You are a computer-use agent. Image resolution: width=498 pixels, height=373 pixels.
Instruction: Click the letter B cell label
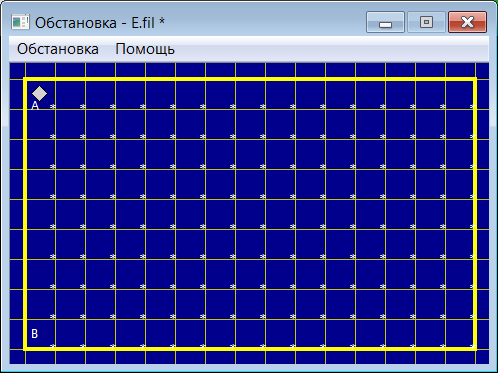(x=35, y=333)
